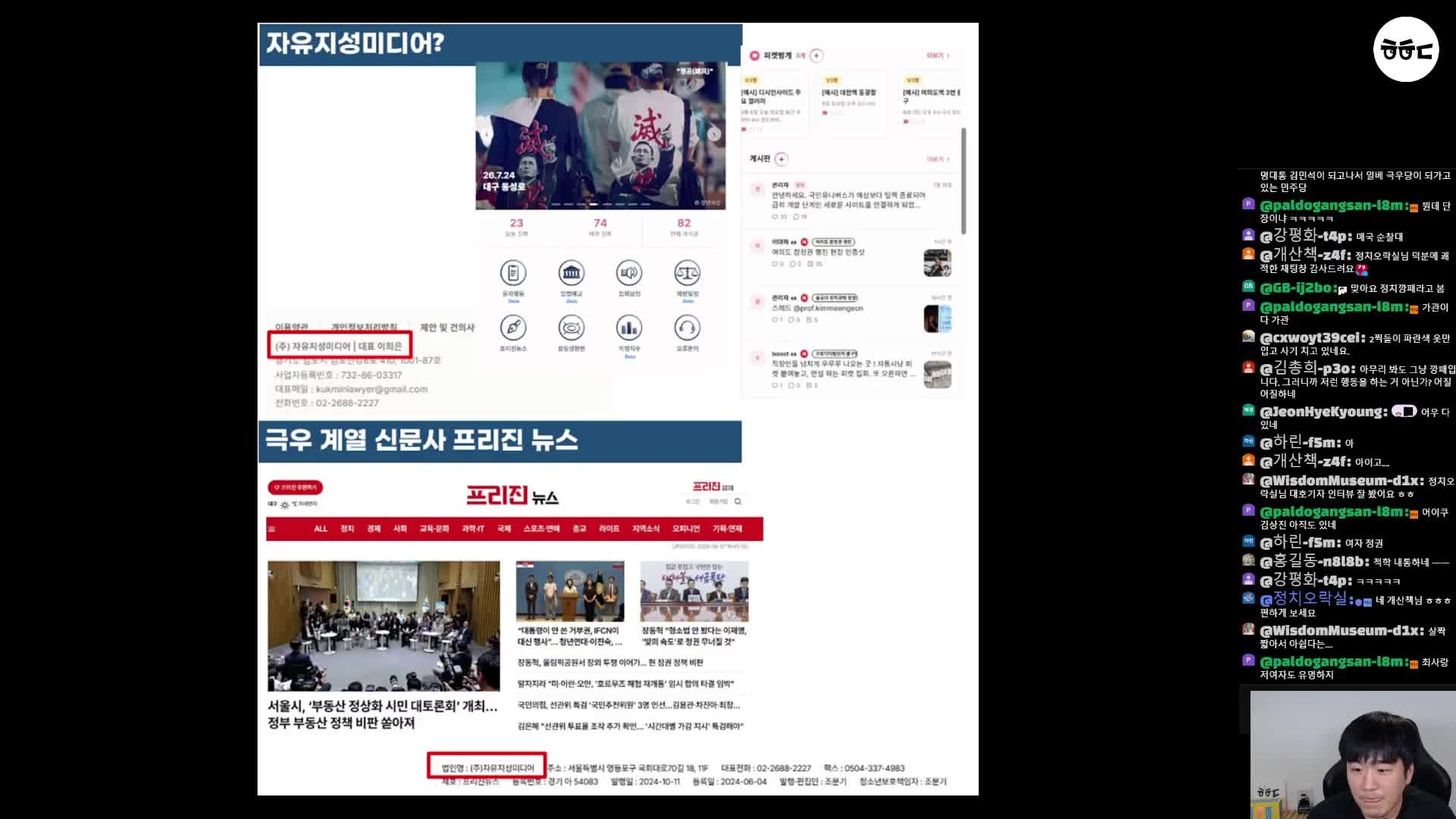1456x819 pixels.
Task: Open the 오피니언 navigation item
Action: 686,529
